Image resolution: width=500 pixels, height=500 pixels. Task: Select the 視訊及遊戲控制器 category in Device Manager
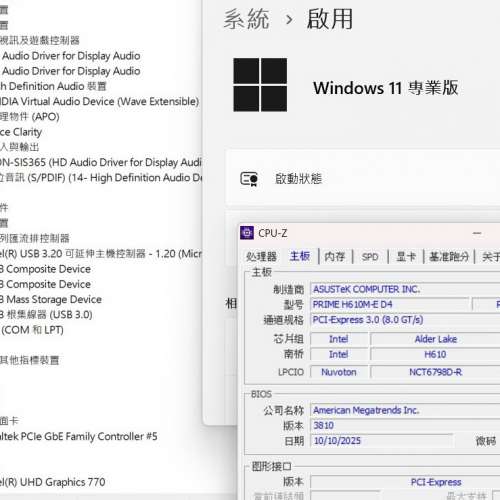(x=40, y=40)
